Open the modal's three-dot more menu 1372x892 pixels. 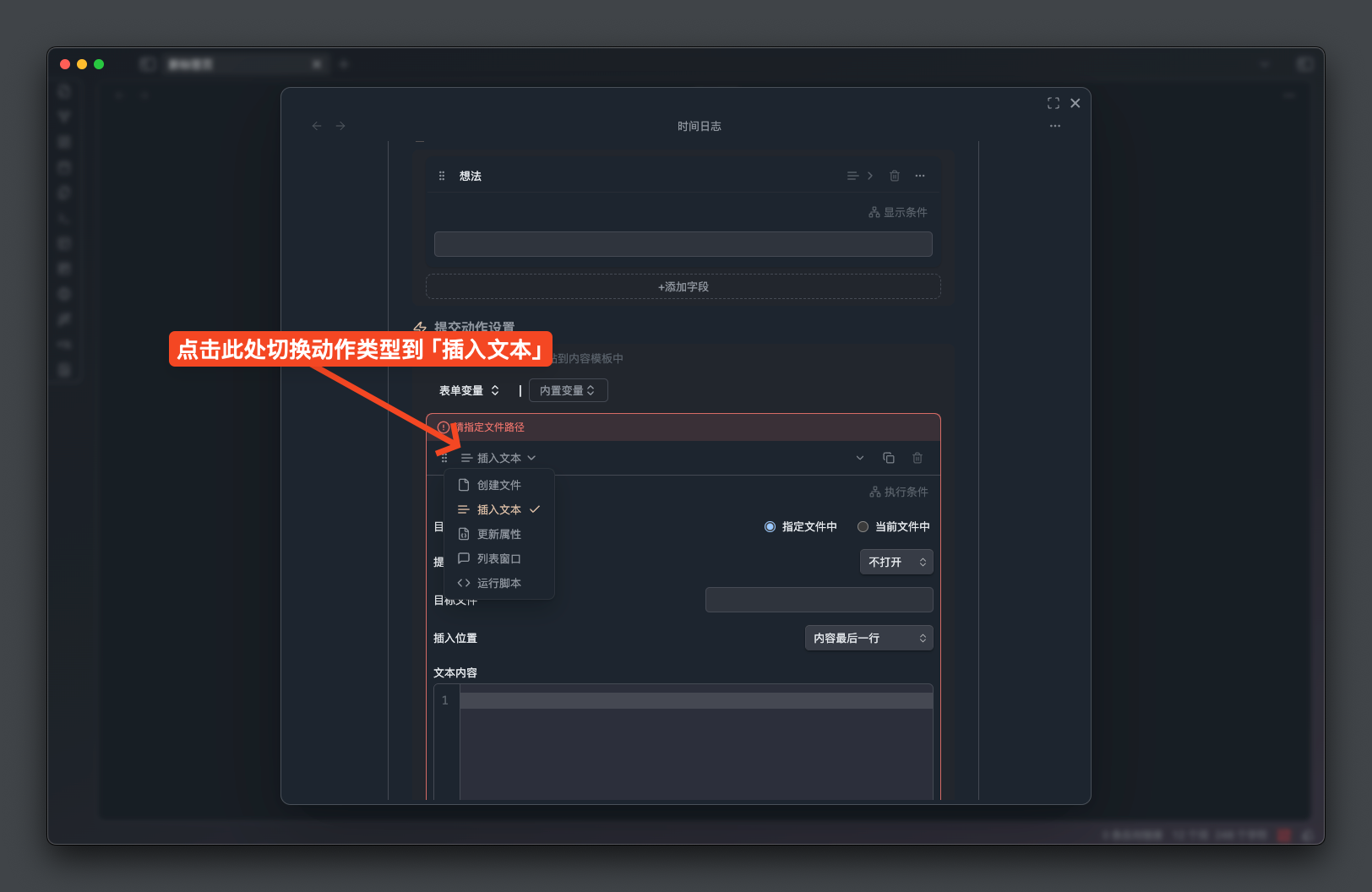coord(1055,126)
